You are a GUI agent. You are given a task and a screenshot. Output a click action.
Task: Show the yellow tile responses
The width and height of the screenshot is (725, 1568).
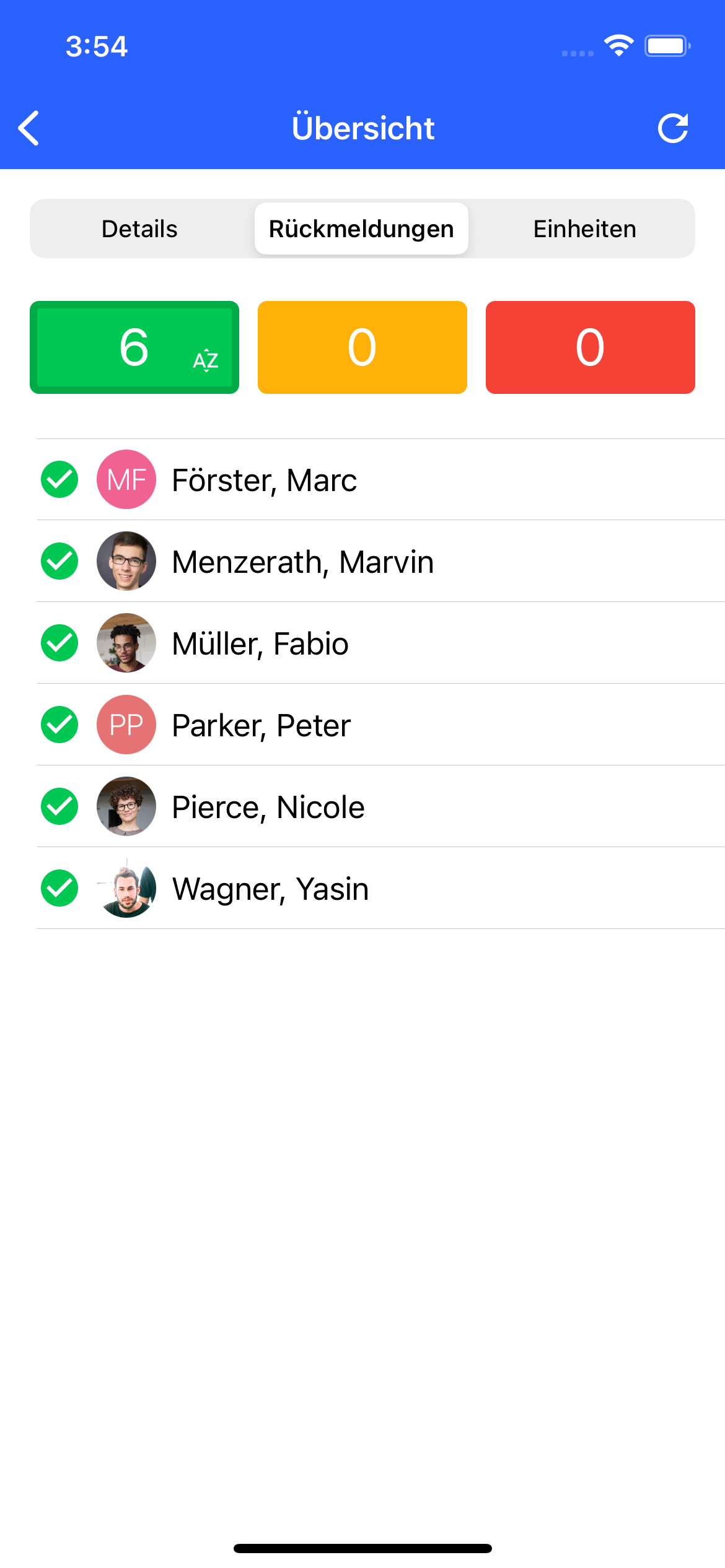point(362,347)
